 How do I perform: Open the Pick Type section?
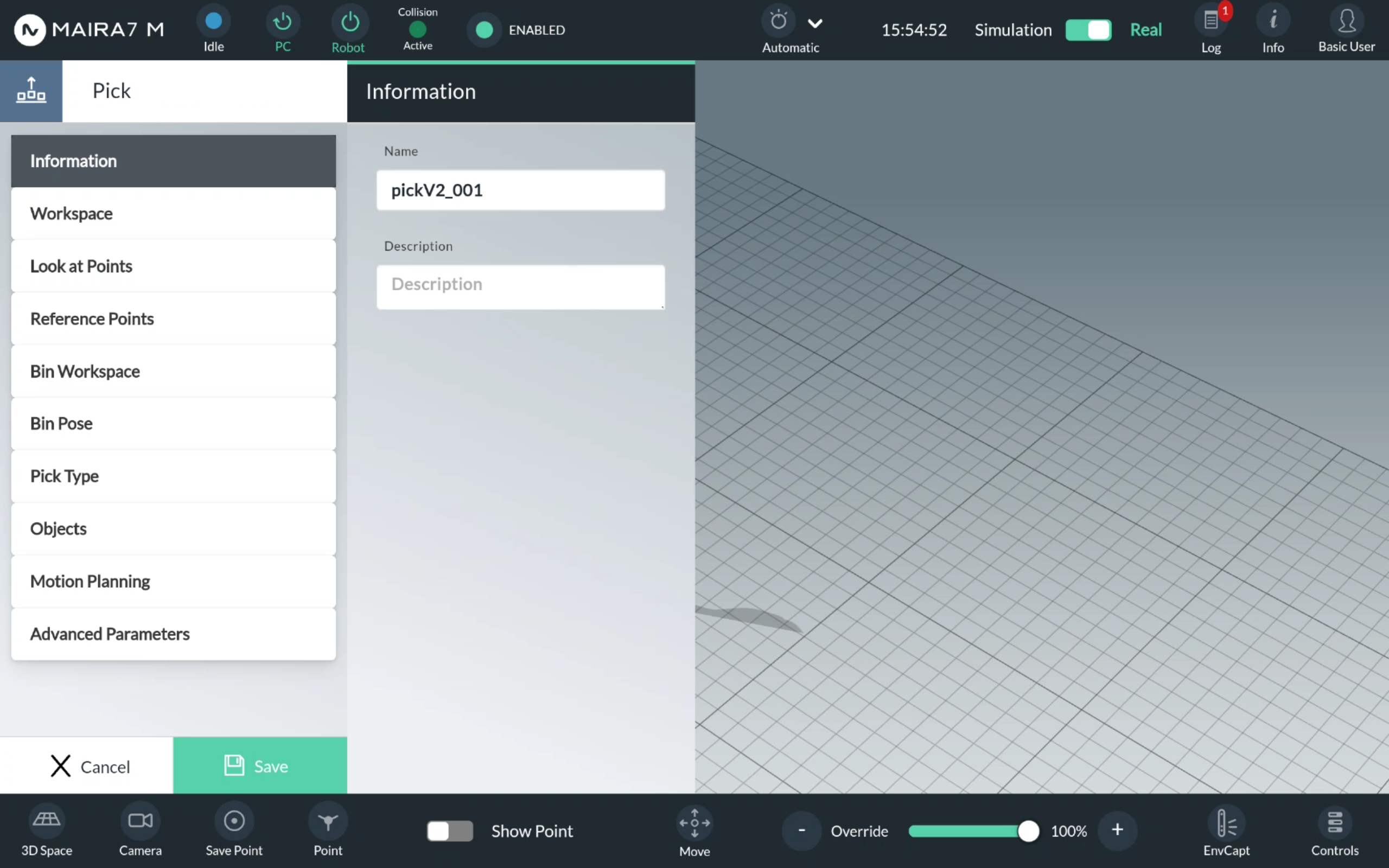(173, 476)
